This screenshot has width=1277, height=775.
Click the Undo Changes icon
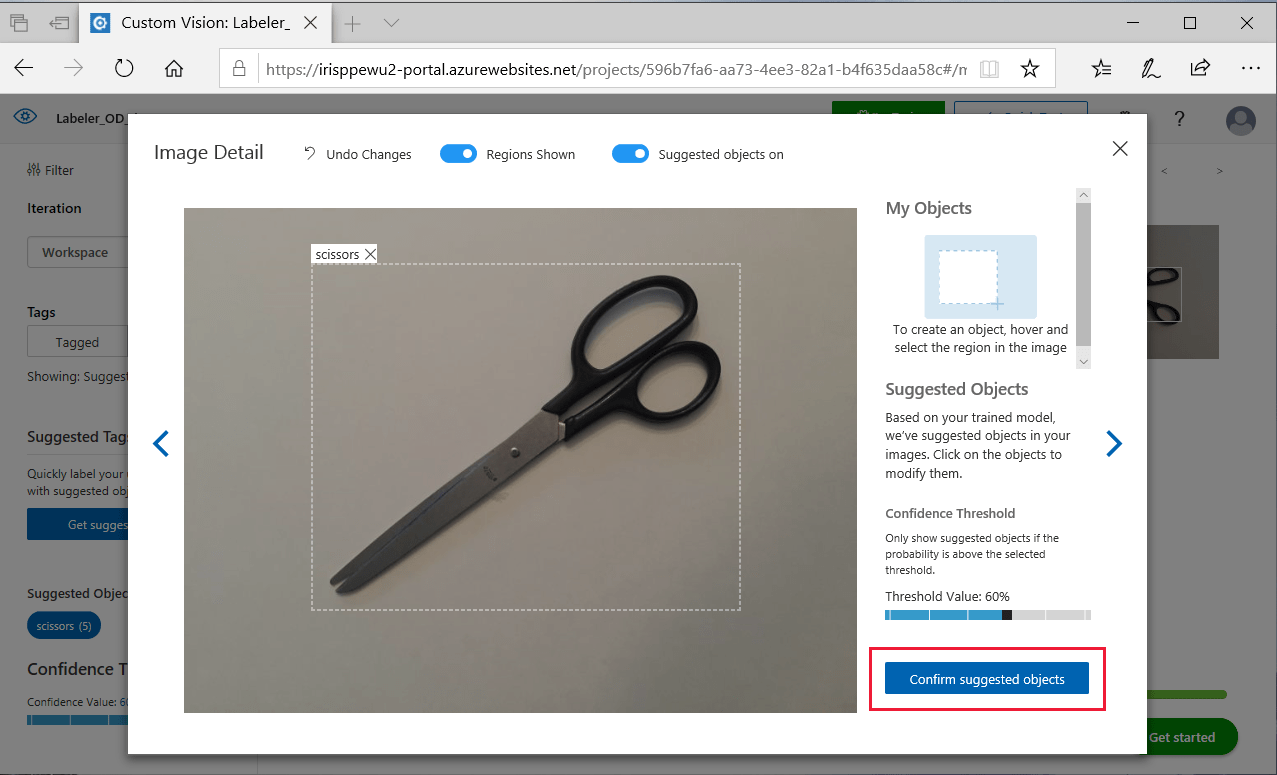point(308,153)
